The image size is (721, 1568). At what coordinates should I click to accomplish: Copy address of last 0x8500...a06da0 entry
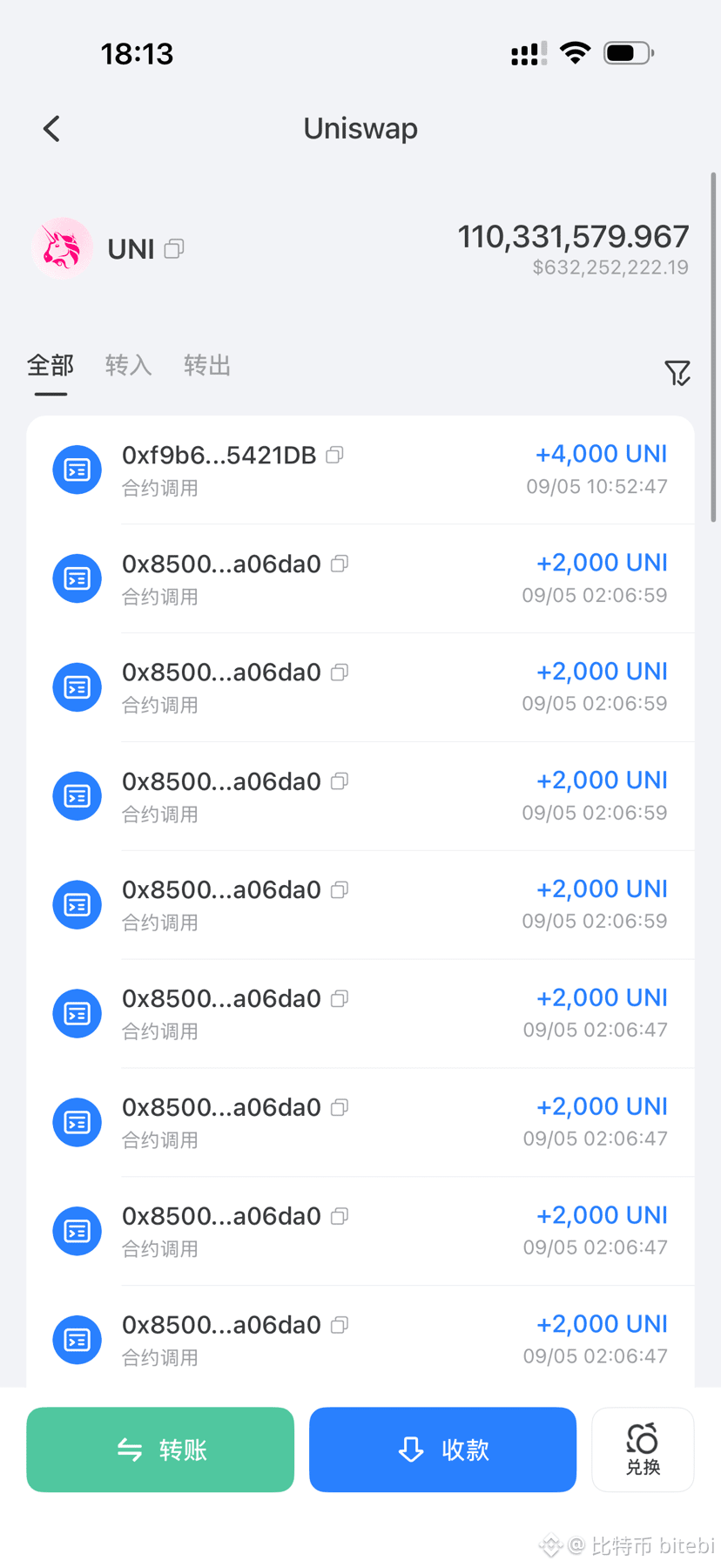pyautogui.click(x=340, y=1325)
